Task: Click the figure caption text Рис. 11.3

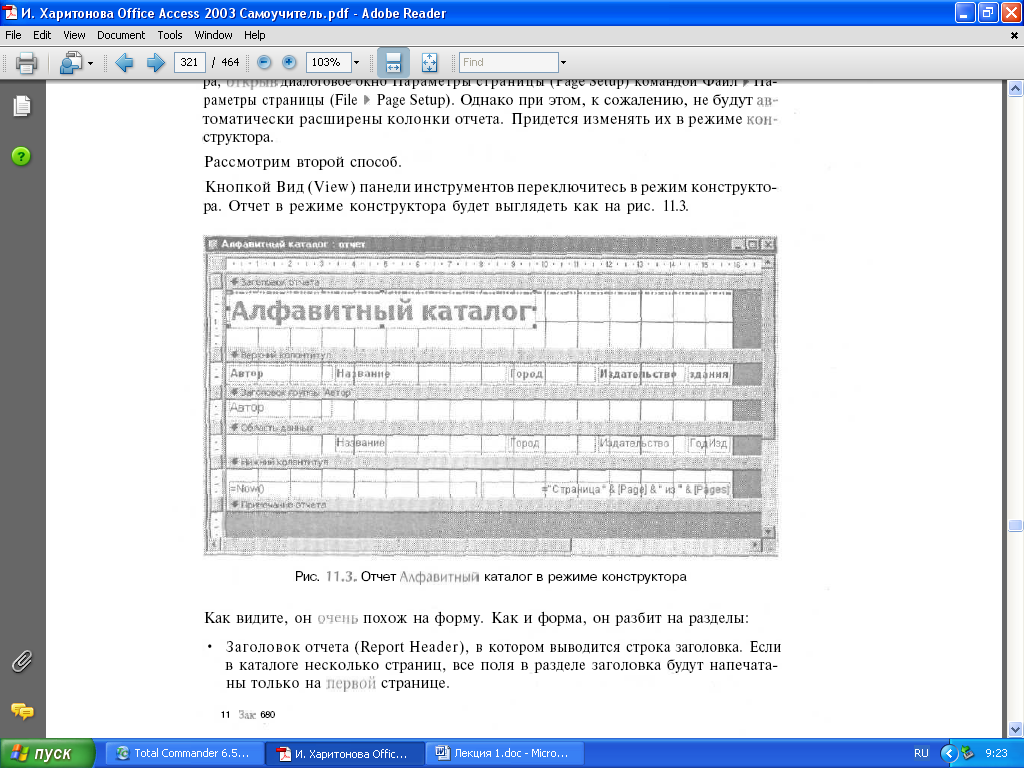Action: pos(326,577)
